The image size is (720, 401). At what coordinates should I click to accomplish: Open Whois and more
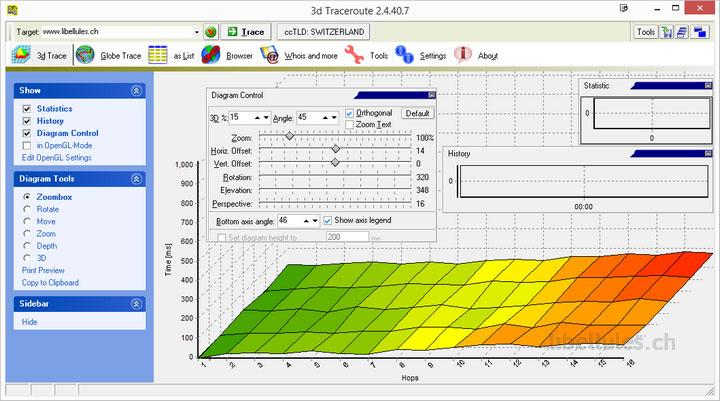click(298, 56)
